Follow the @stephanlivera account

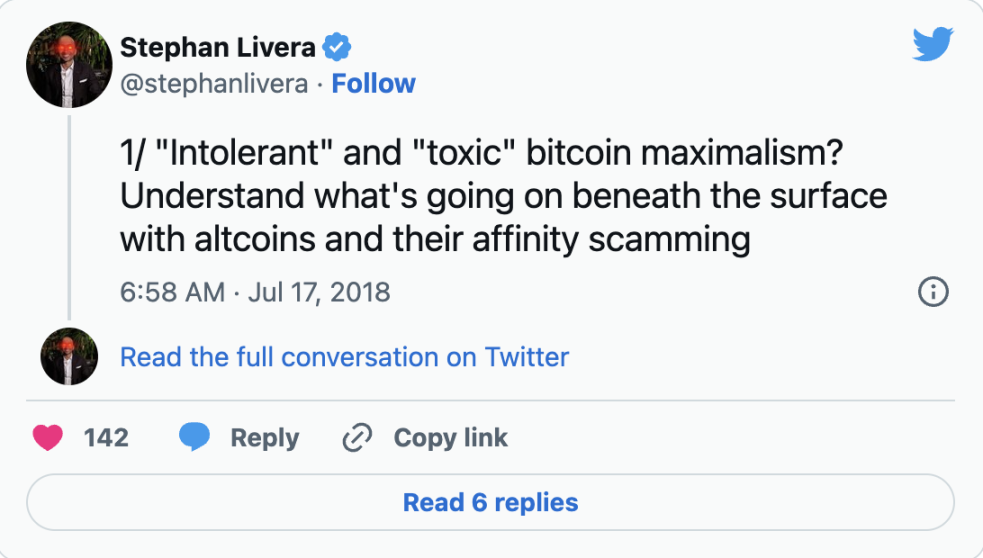pos(373,84)
